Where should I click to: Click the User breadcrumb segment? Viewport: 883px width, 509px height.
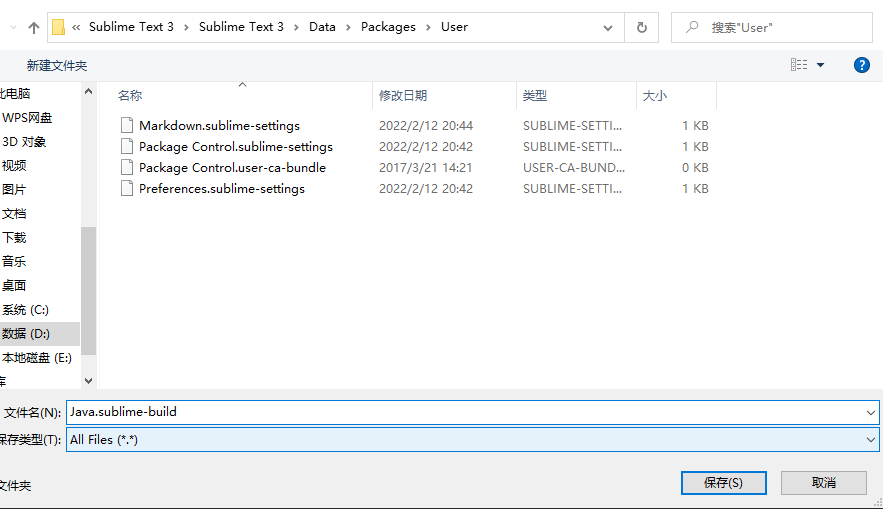coord(454,27)
